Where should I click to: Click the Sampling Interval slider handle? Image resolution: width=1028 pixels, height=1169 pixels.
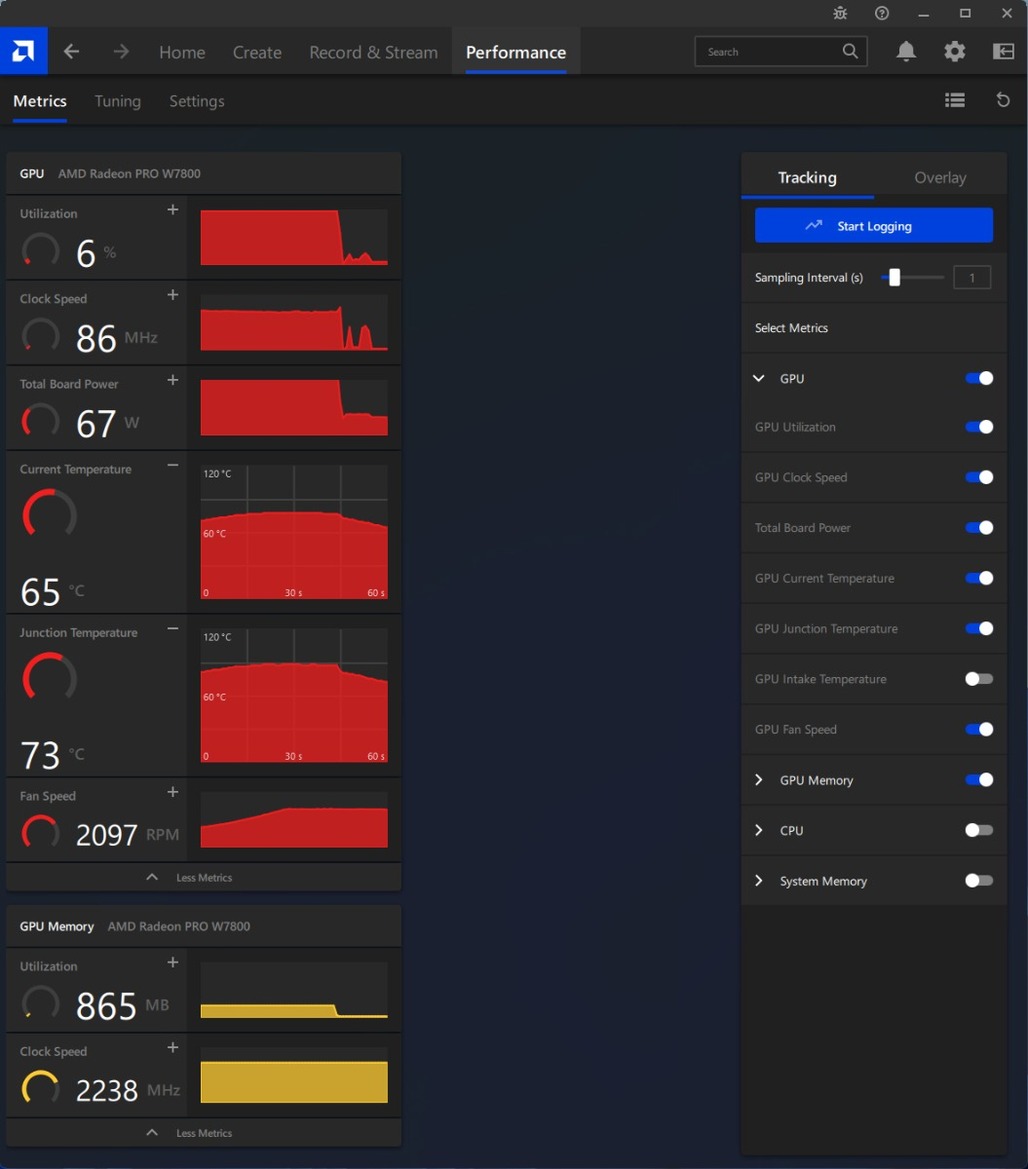click(895, 277)
